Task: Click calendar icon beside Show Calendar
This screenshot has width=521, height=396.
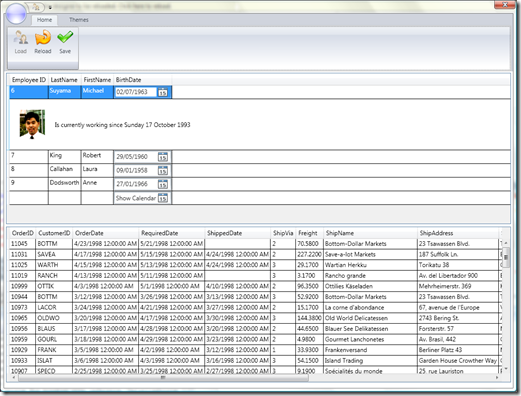Action: [163, 198]
